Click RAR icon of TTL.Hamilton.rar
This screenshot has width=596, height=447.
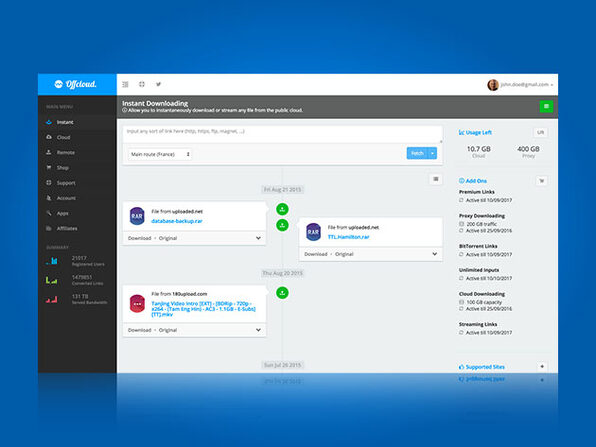pyautogui.click(x=313, y=232)
